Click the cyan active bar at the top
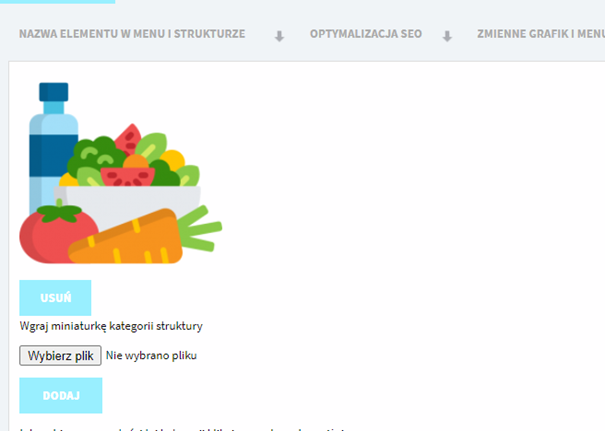The height and width of the screenshot is (431, 605). click(57, 2)
